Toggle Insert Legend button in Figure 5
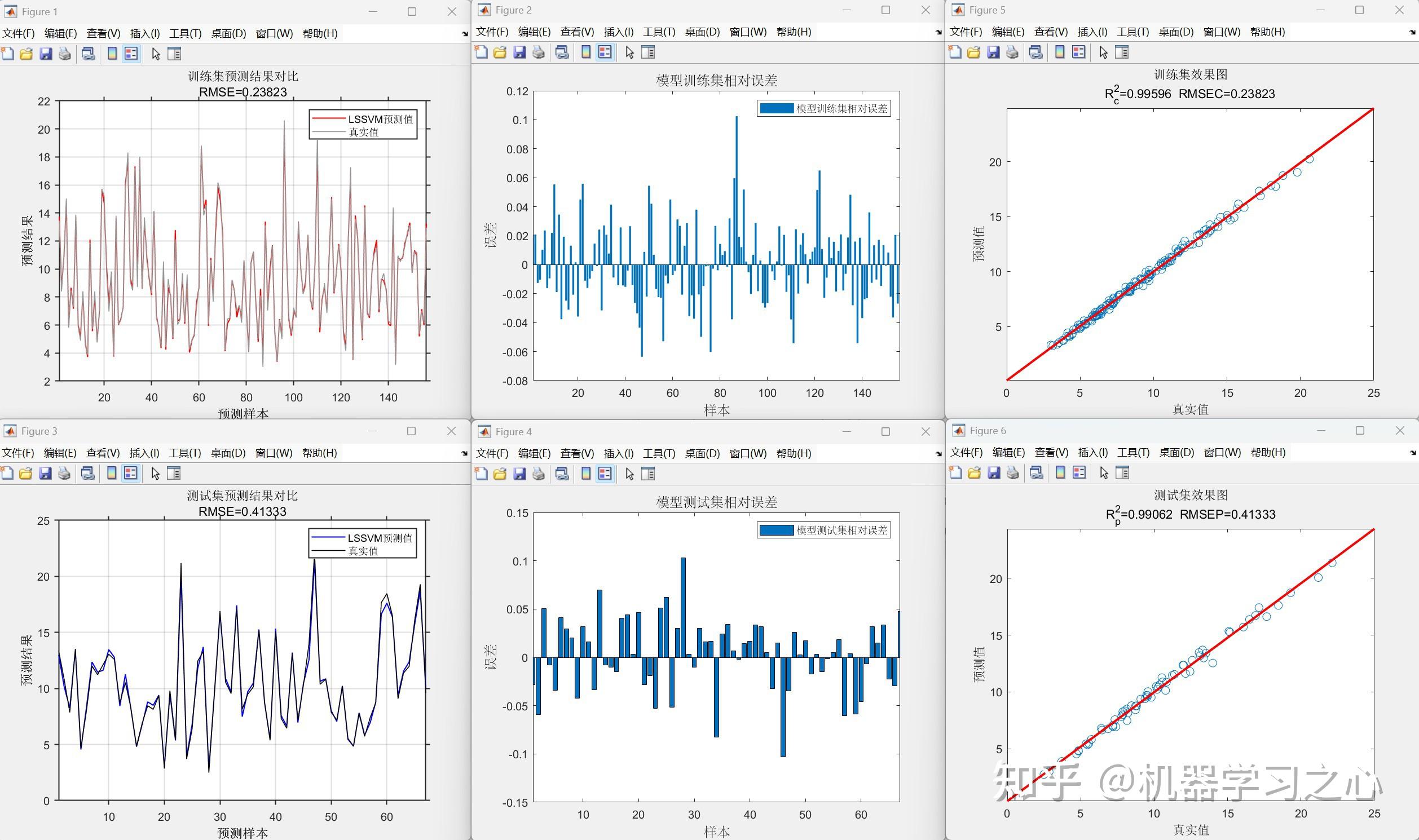Viewport: 1419px width, 840px height. (x=1079, y=52)
